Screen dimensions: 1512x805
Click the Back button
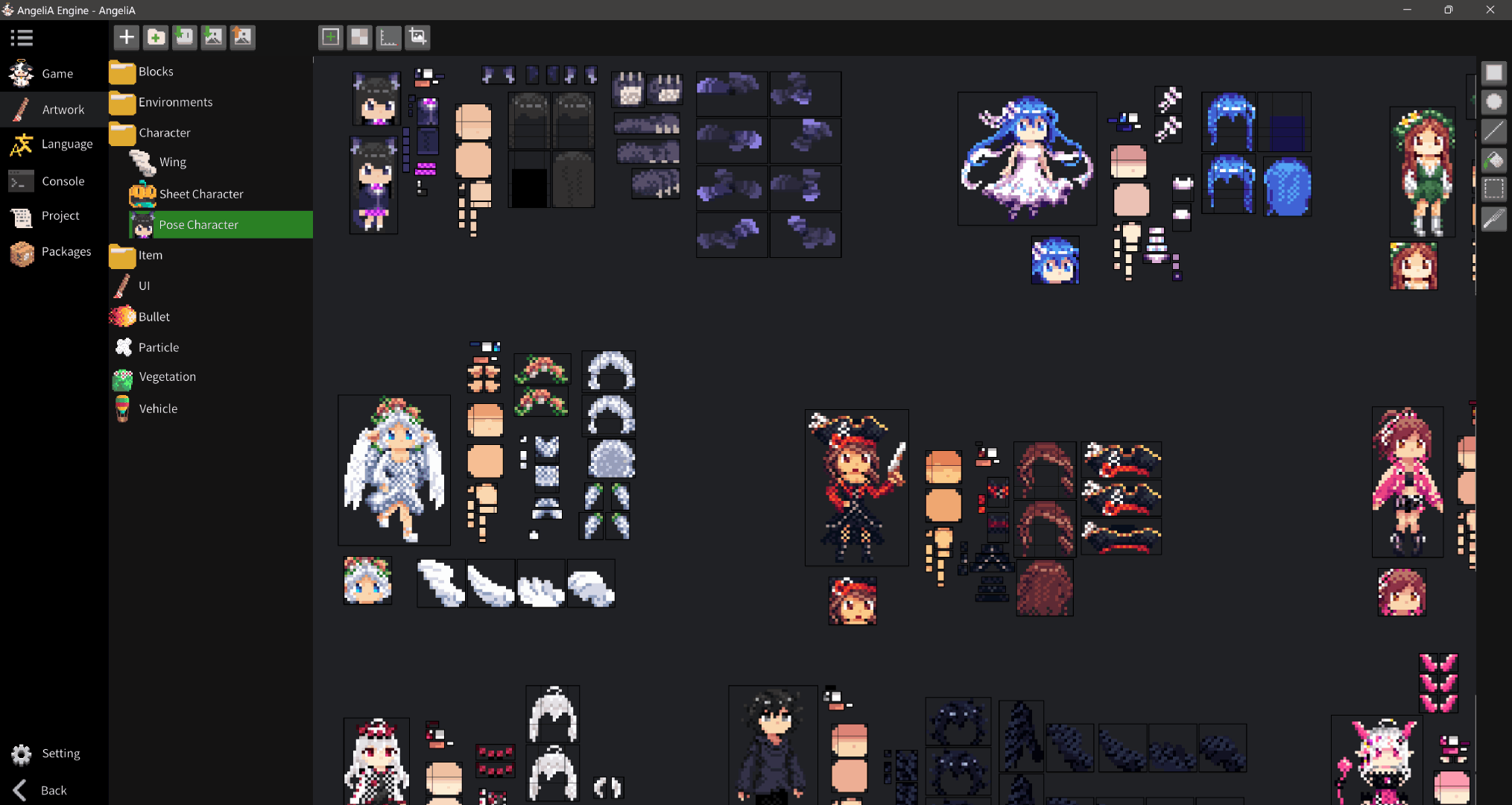coord(53,790)
